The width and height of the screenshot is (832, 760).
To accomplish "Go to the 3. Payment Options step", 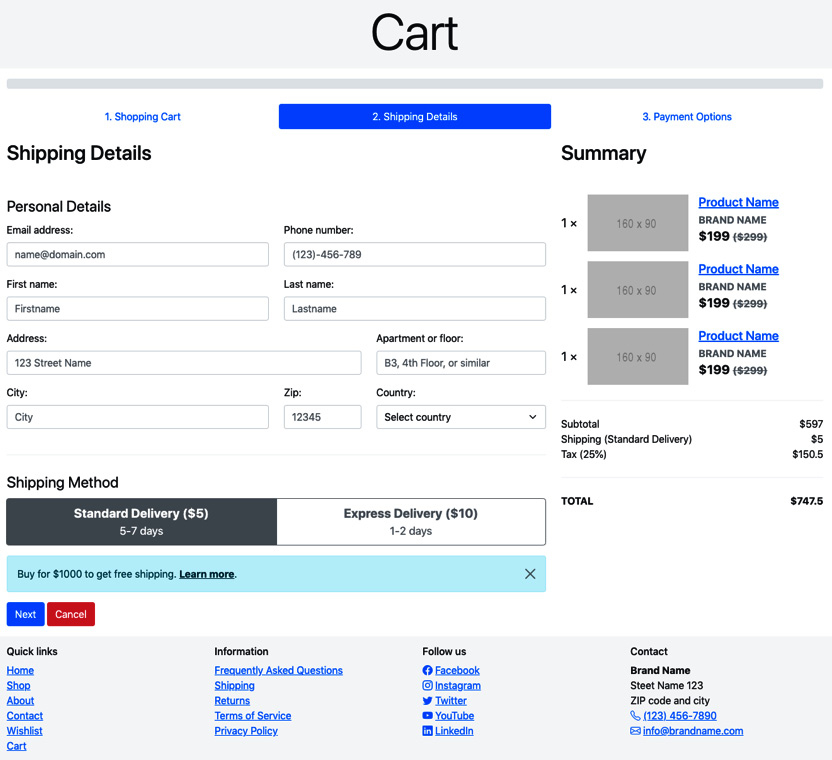I will [687, 116].
